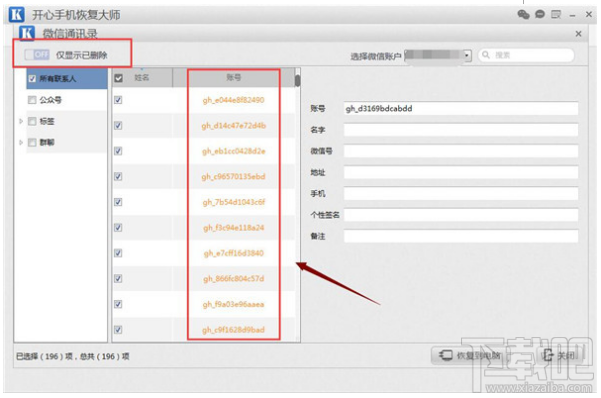Open the WeChat icon in title bar
This screenshot has width=601, height=398.
pyautogui.click(x=523, y=15)
